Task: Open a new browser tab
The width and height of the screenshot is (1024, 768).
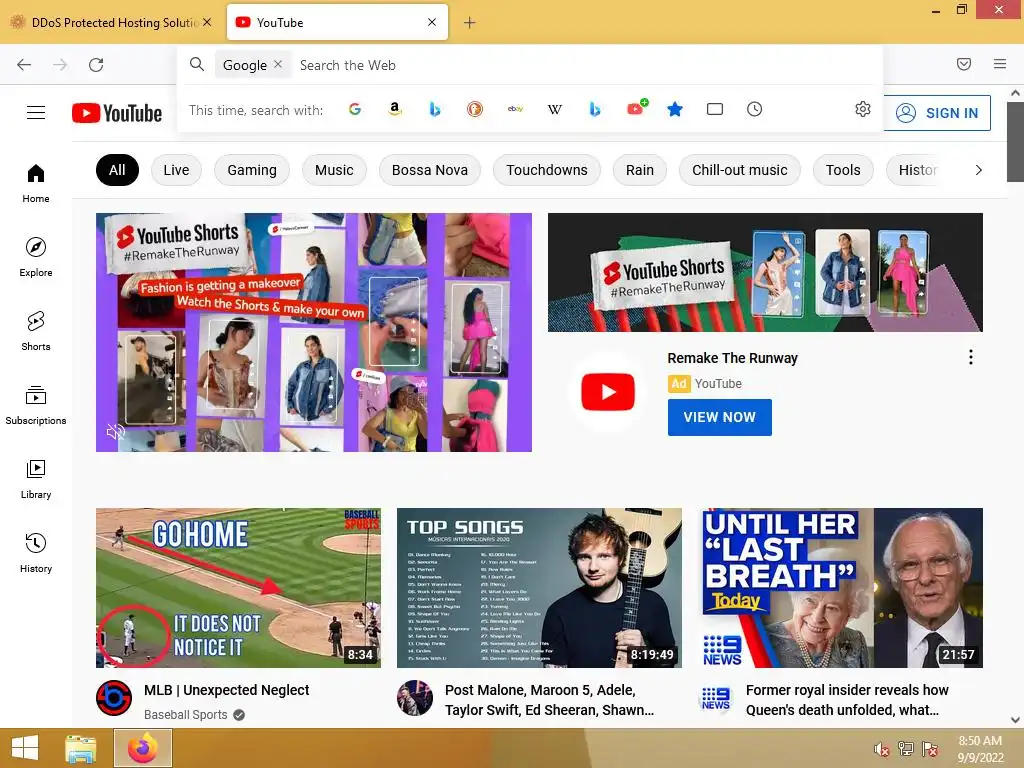Action: [470, 23]
